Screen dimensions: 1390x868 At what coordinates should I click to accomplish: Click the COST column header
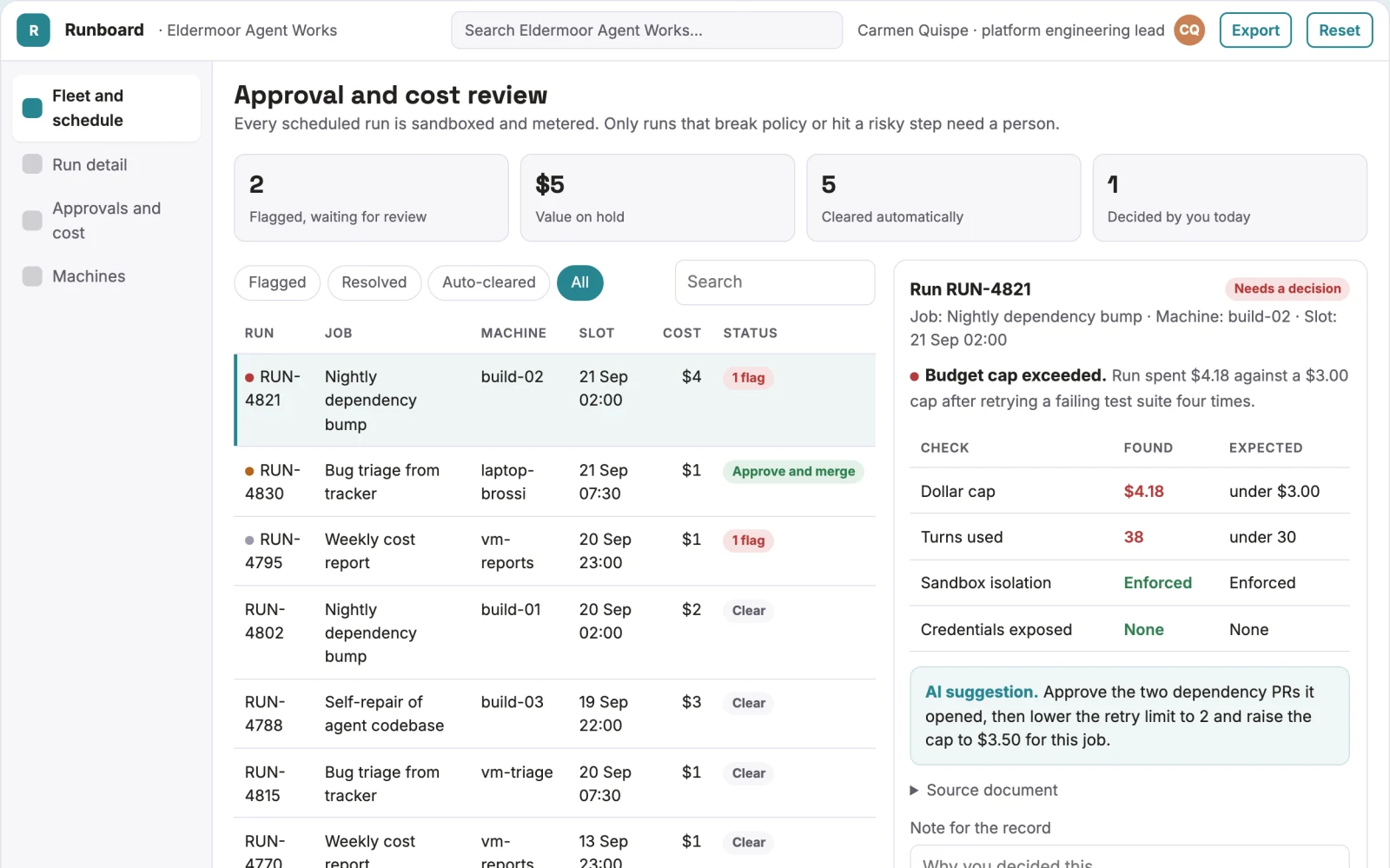(x=681, y=333)
